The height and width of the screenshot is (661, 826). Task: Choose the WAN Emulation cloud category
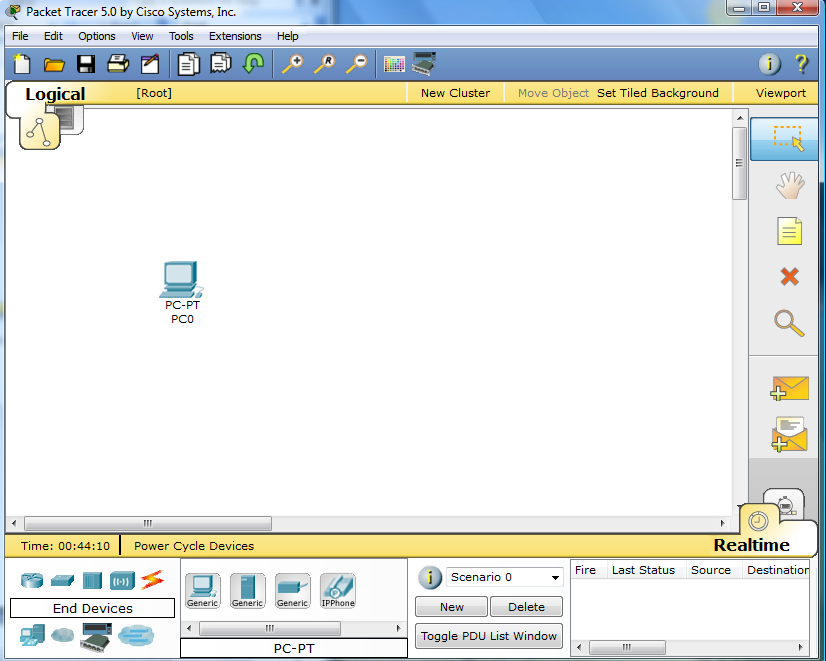tap(63, 635)
